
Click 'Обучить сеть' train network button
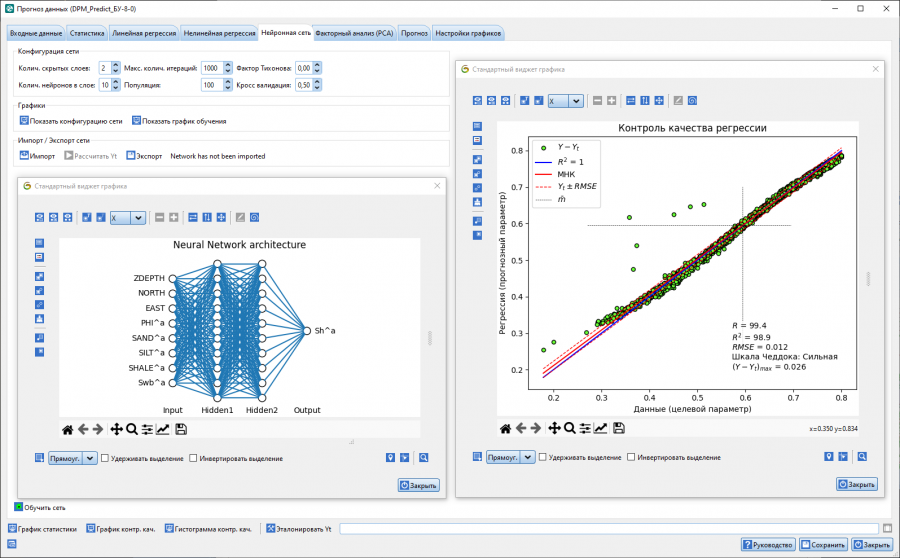click(x=18, y=507)
